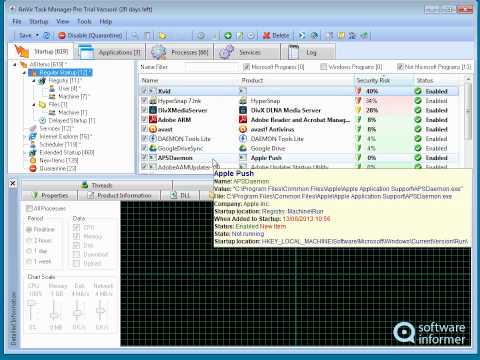Screen dimensions: 480x360
Task: Open the File menu
Action: click(x=17, y=22)
